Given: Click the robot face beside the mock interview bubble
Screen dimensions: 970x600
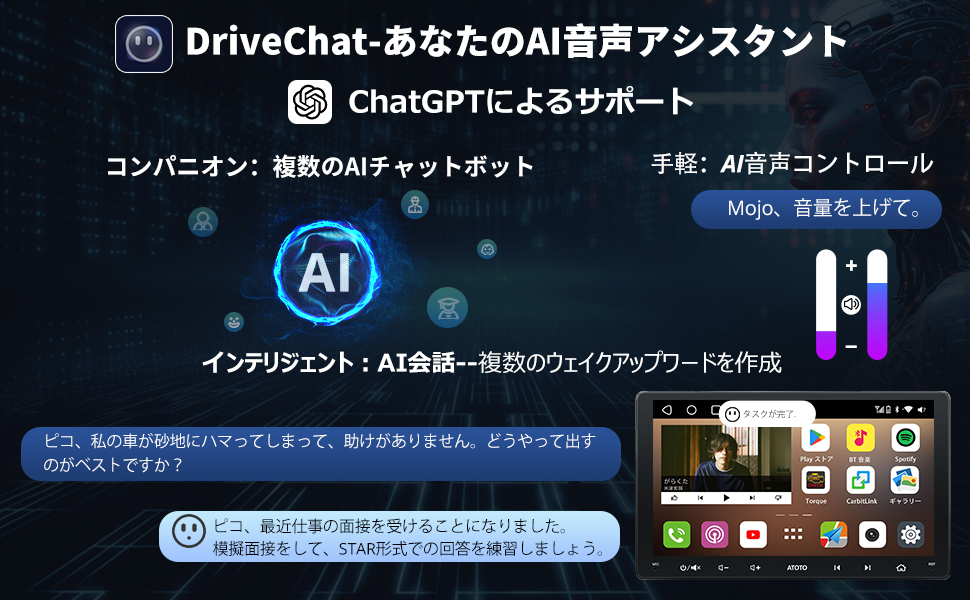Looking at the screenshot, I should tap(189, 531).
